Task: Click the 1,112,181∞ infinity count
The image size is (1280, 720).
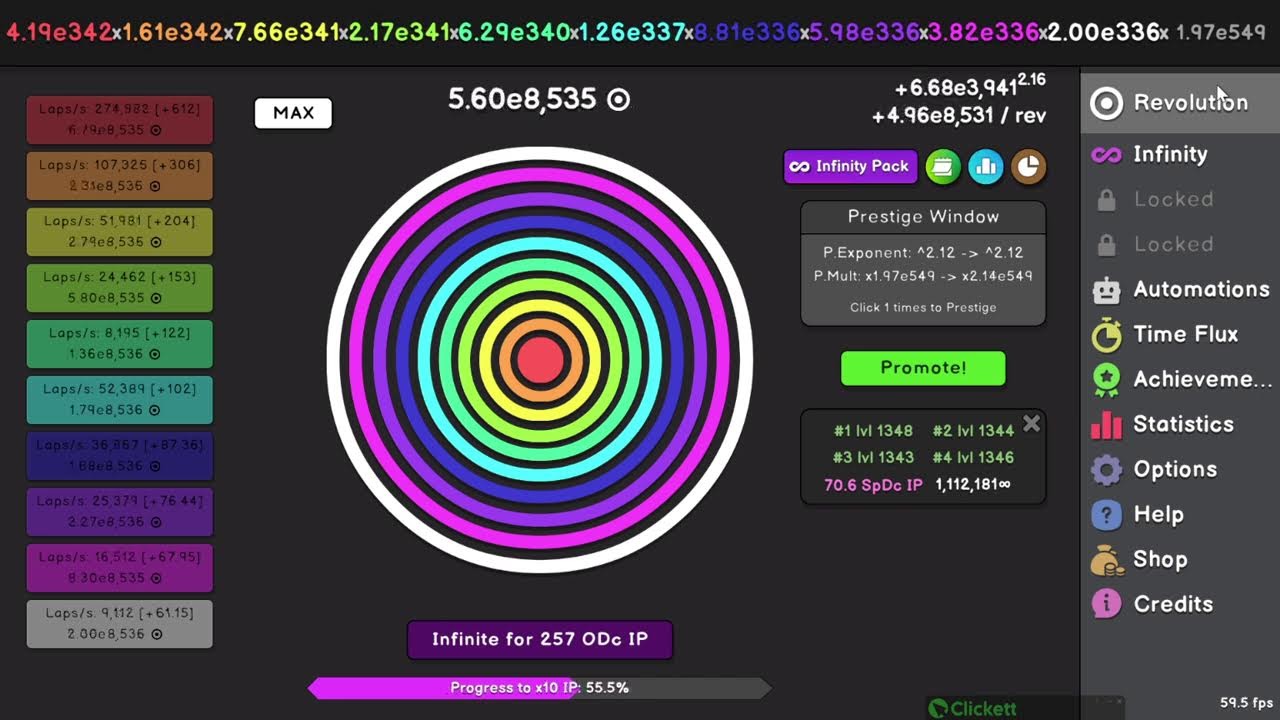Action: point(973,485)
